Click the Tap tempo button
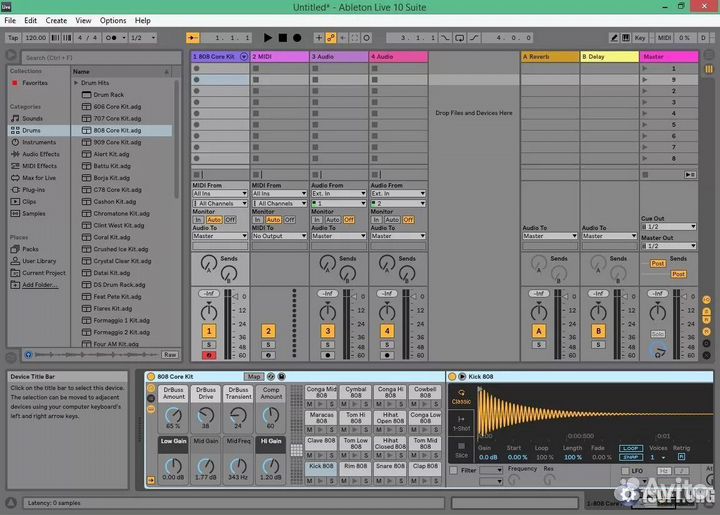This screenshot has height=515, width=720. tap(13, 38)
